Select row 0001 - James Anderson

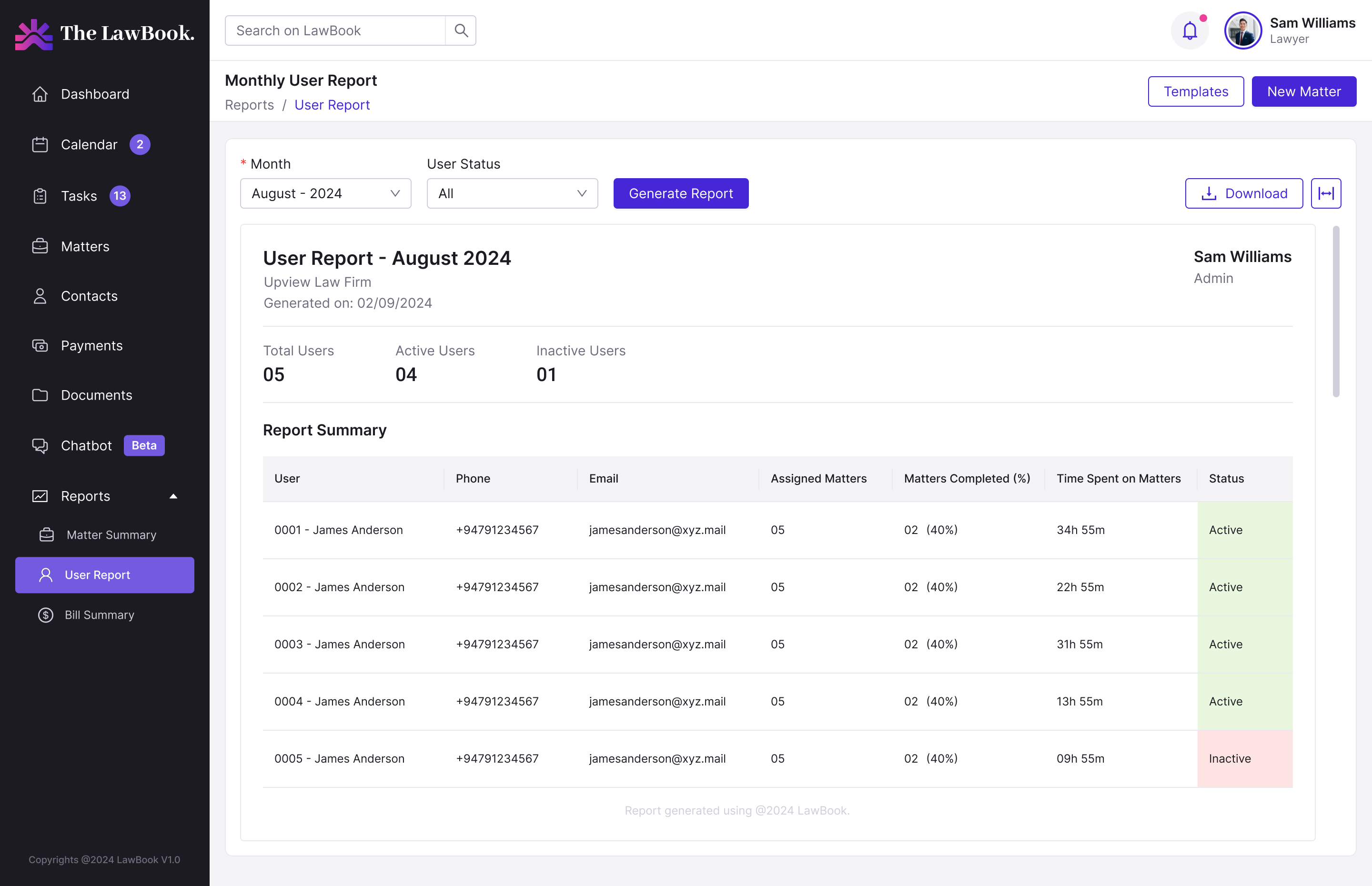point(778,530)
